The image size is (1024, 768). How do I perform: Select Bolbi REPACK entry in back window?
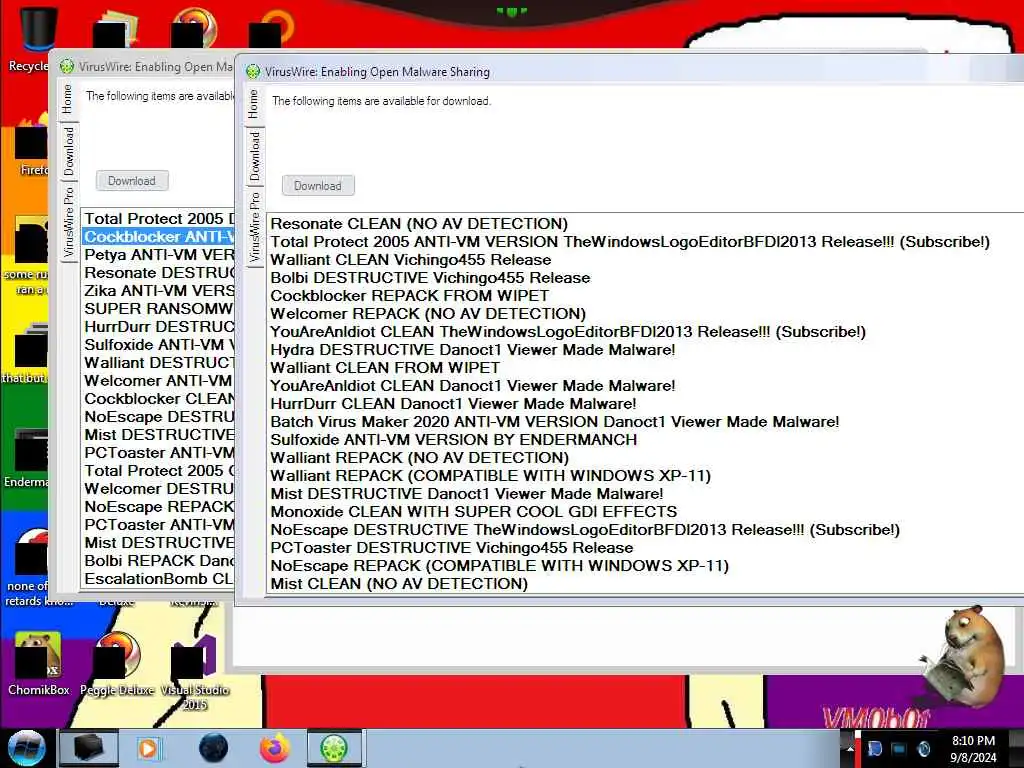tap(159, 561)
